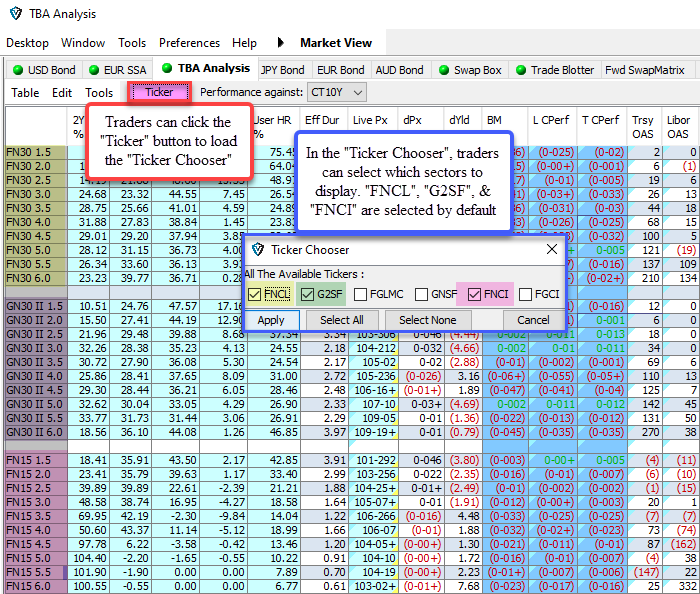Select the FN15 3.5 row label

coord(36,516)
